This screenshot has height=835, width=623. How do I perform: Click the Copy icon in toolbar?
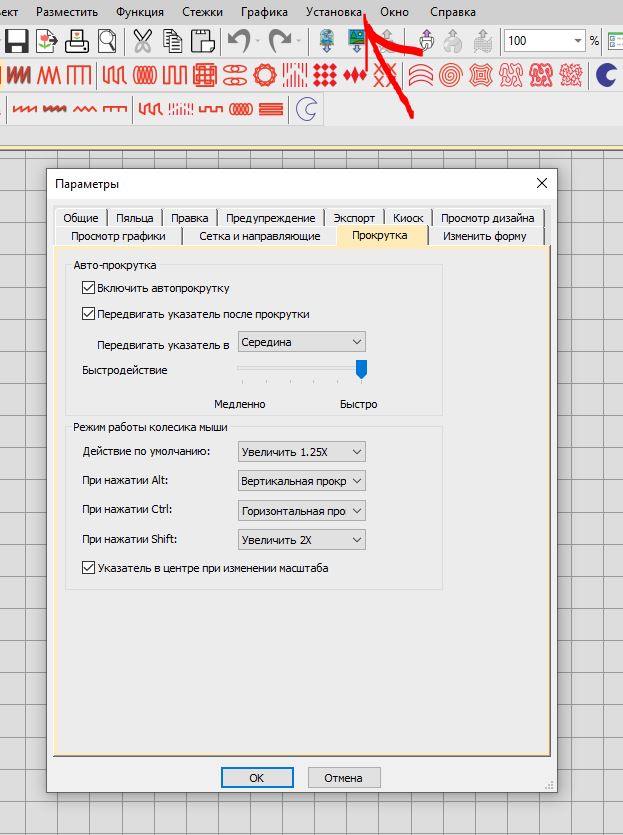click(x=173, y=41)
